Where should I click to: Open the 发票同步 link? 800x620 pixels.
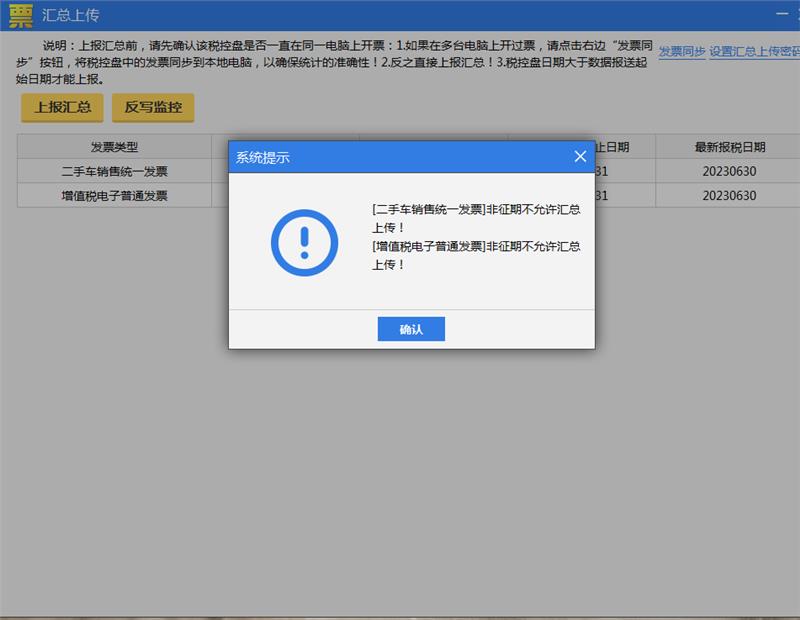click(682, 51)
